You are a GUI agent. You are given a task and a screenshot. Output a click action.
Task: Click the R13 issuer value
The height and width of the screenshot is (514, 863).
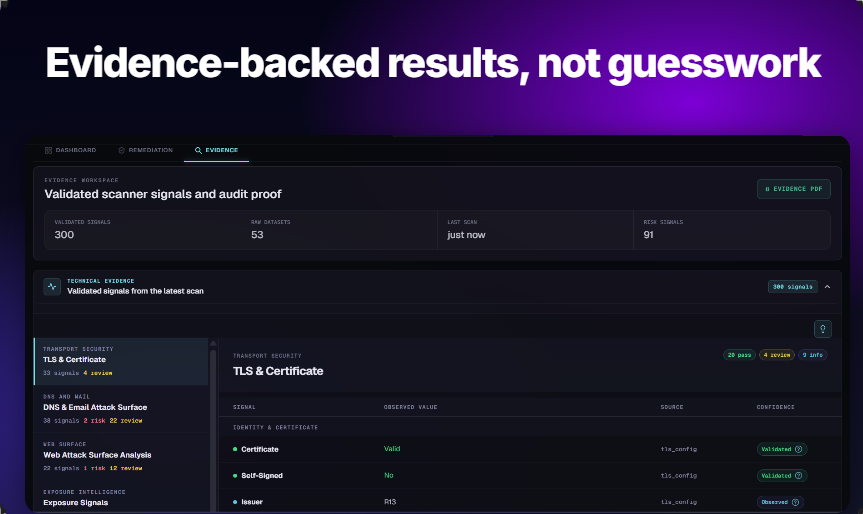[390, 502]
